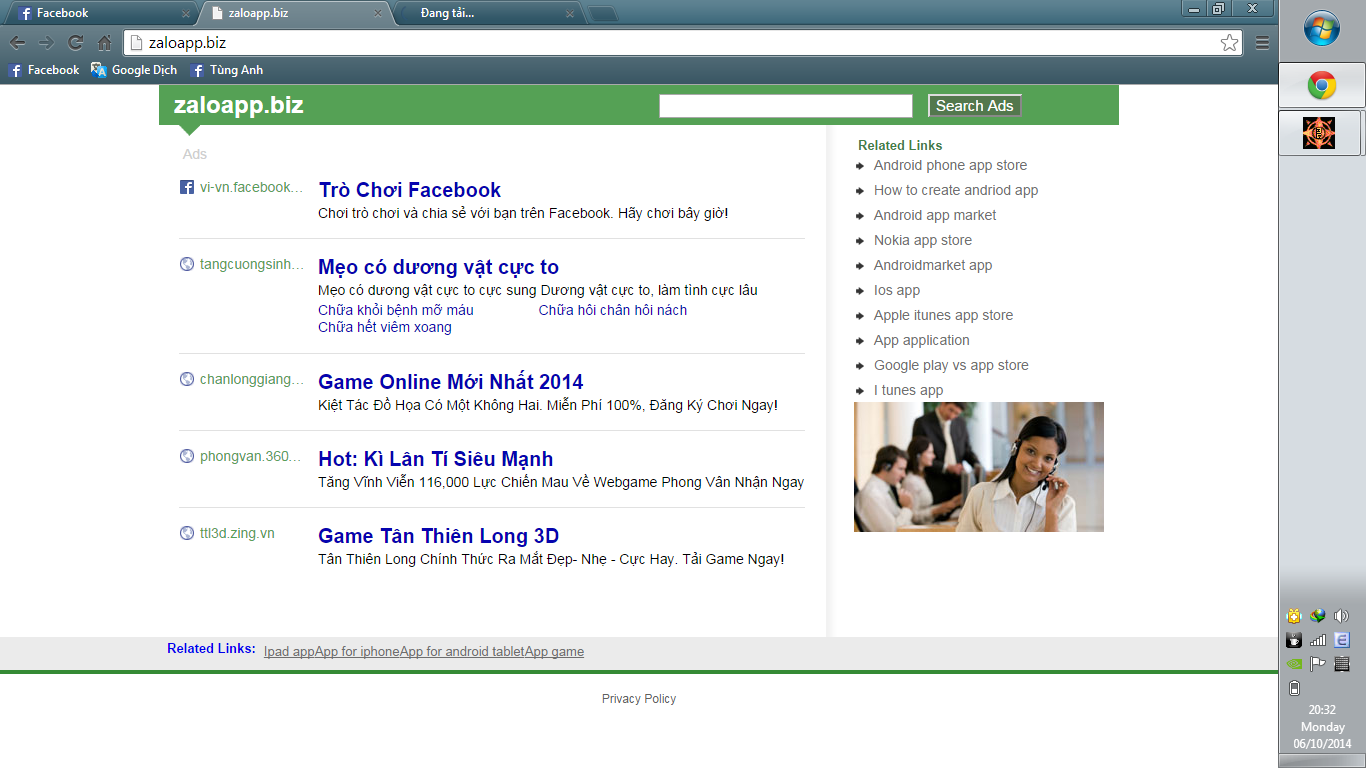Open the Google Dịch bookmark

click(134, 70)
